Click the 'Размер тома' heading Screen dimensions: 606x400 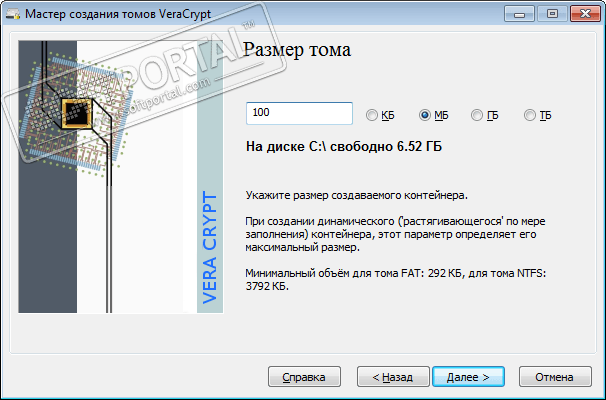[297, 50]
